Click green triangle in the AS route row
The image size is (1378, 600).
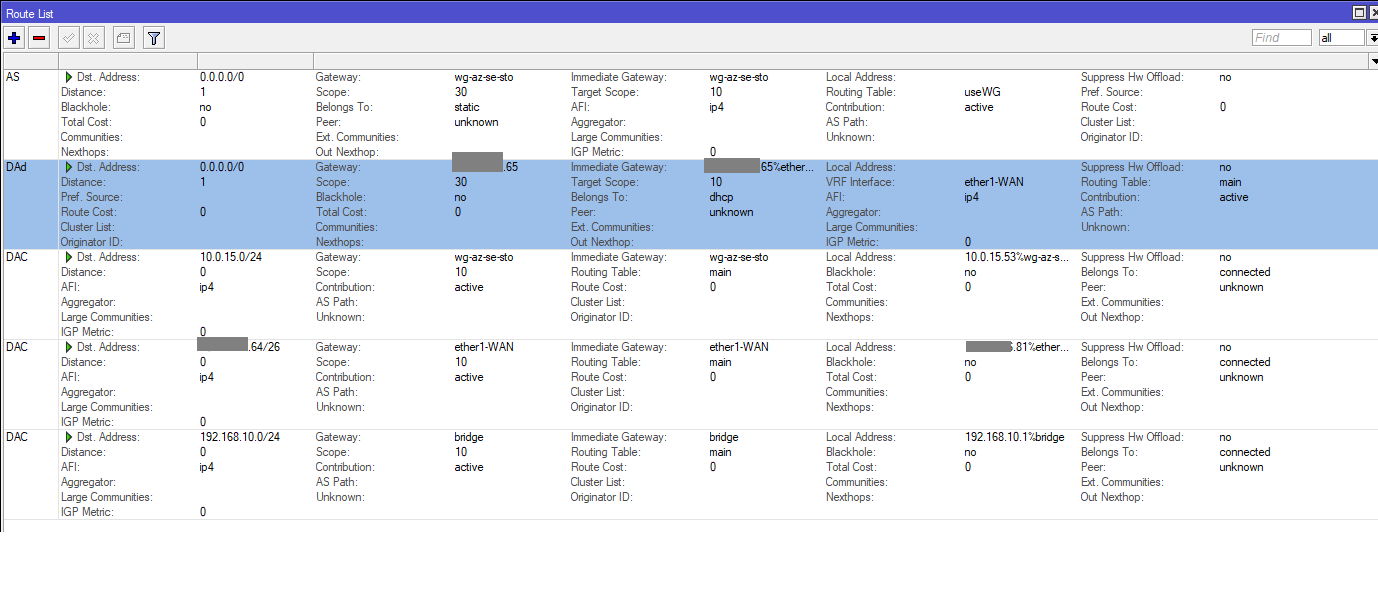[69, 77]
